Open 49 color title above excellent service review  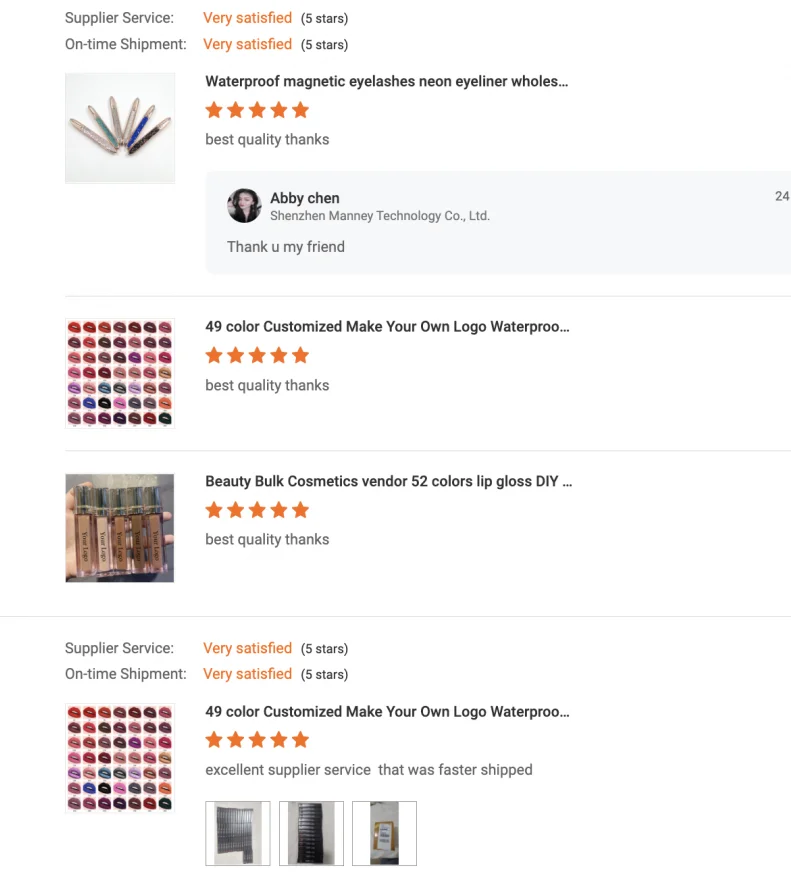point(387,712)
